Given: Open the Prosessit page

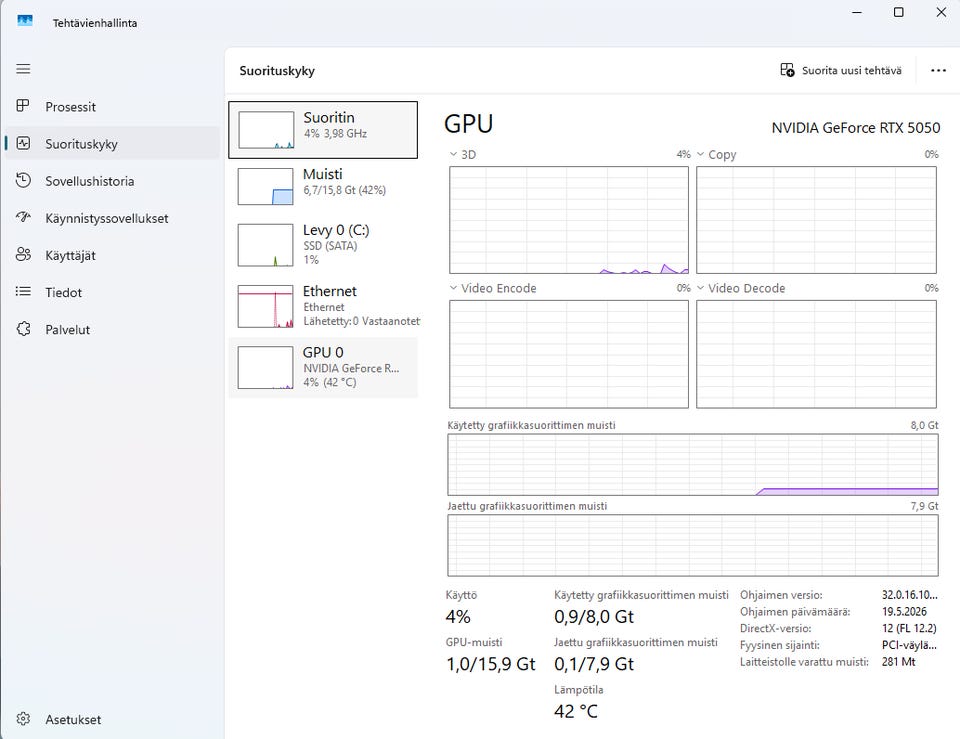Looking at the screenshot, I should click(112, 107).
